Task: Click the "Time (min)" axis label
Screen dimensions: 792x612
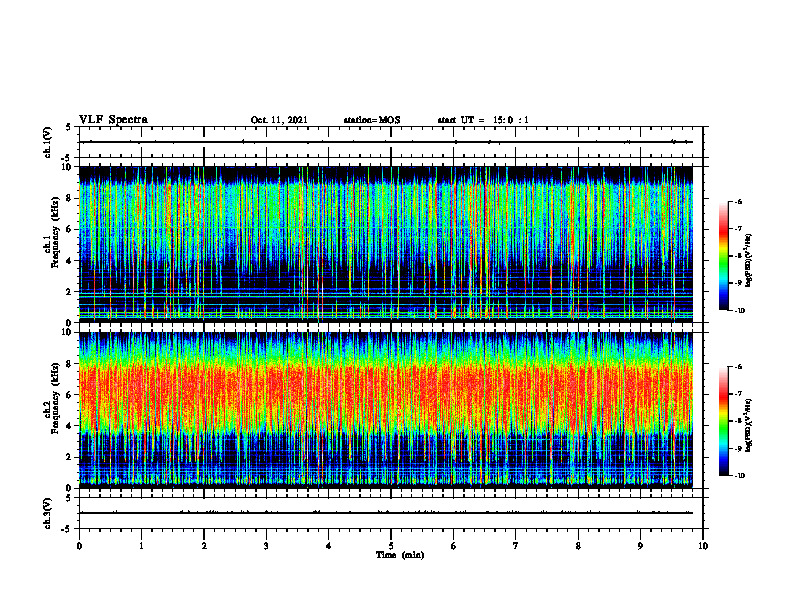Action: click(x=400, y=555)
